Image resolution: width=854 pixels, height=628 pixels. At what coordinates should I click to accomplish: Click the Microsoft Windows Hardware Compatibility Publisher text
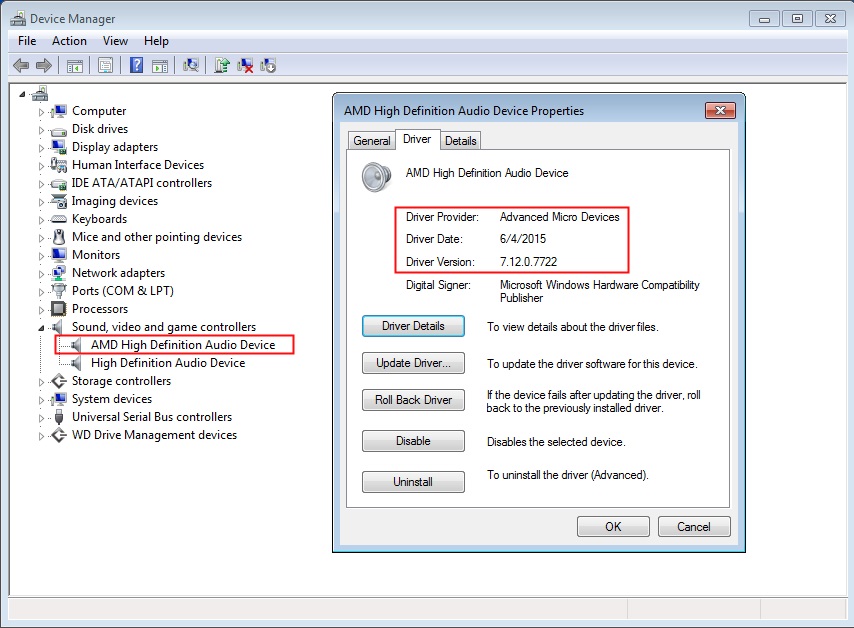[600, 291]
